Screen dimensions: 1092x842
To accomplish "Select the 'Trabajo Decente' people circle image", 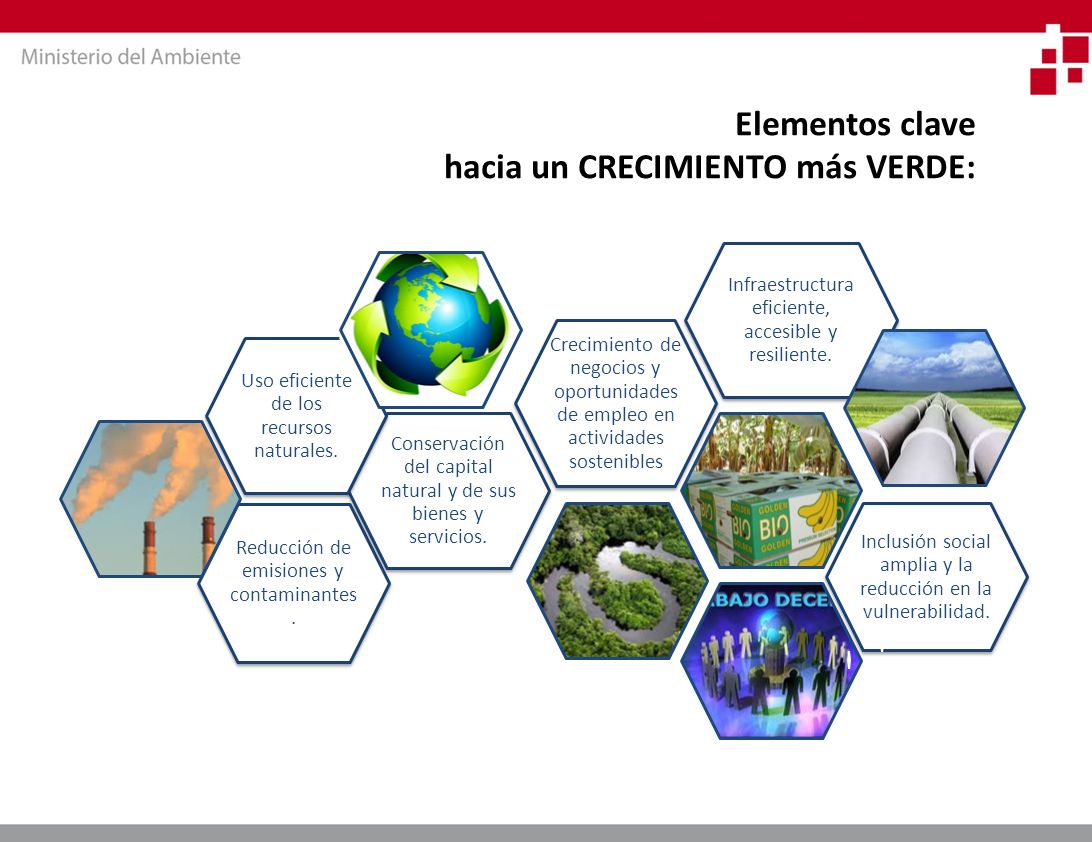I will [x=772, y=660].
